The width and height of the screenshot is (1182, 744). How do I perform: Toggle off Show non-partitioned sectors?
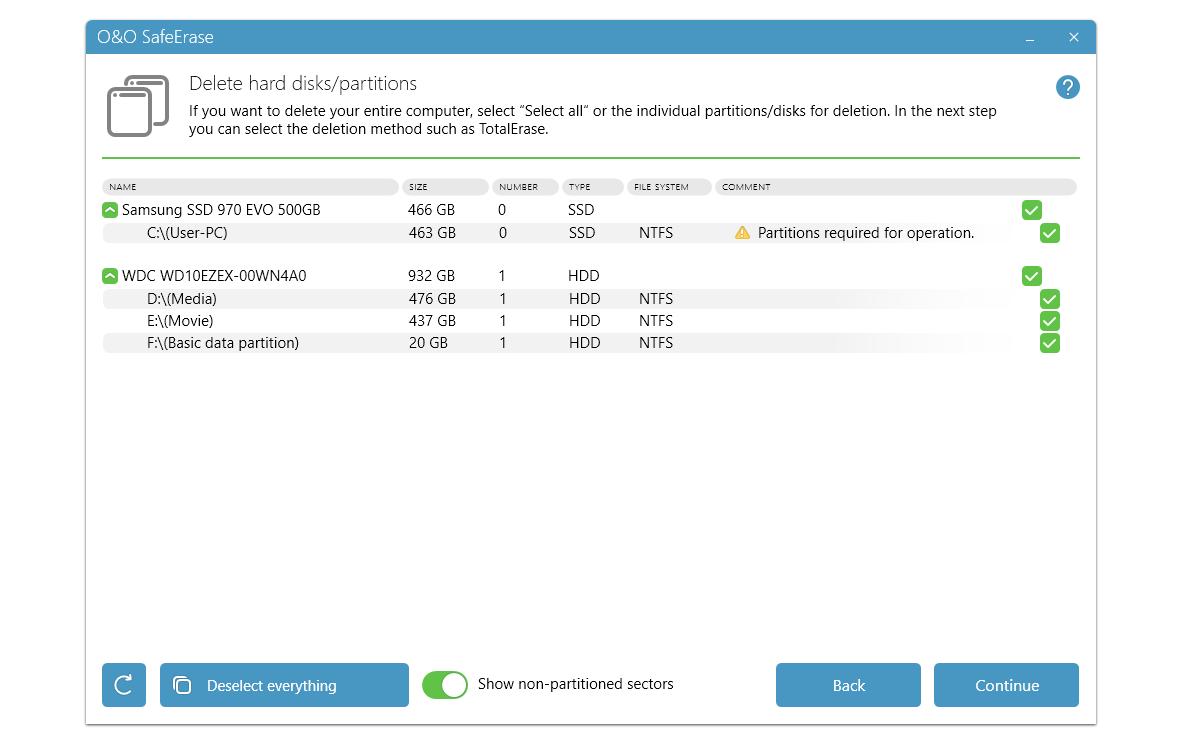445,685
